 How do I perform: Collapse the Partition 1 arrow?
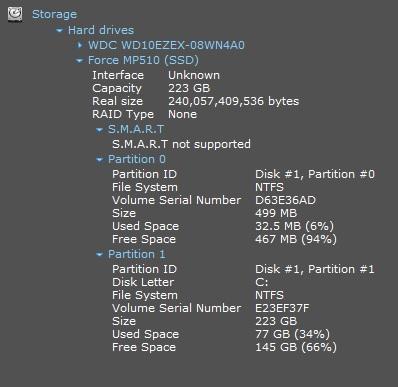[99, 255]
